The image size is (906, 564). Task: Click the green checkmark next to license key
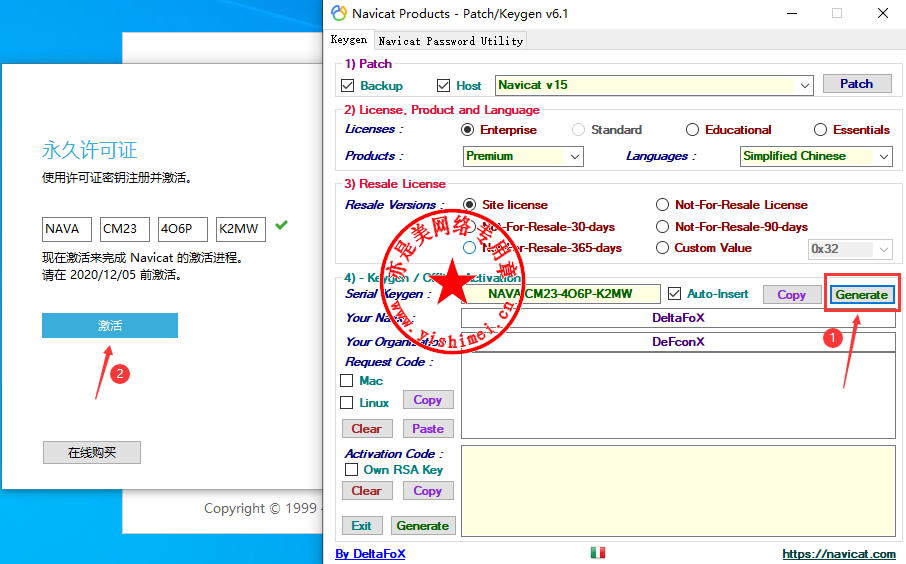(x=281, y=225)
